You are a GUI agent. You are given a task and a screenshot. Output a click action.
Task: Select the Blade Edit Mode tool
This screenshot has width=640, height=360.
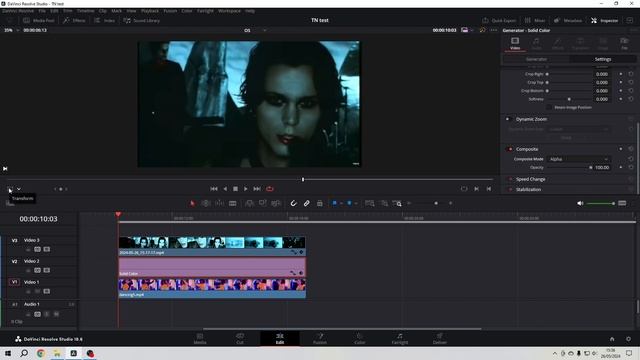point(233,203)
